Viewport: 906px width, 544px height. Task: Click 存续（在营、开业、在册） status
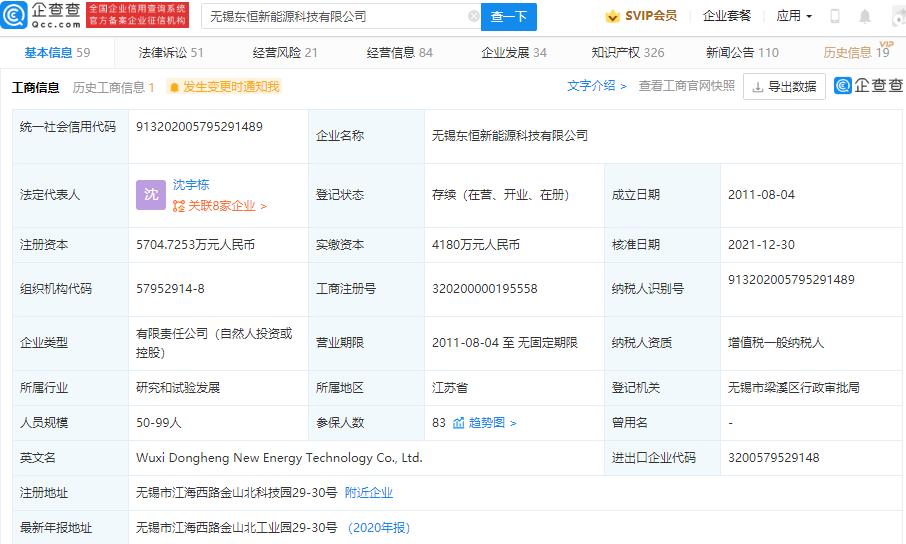click(503, 195)
